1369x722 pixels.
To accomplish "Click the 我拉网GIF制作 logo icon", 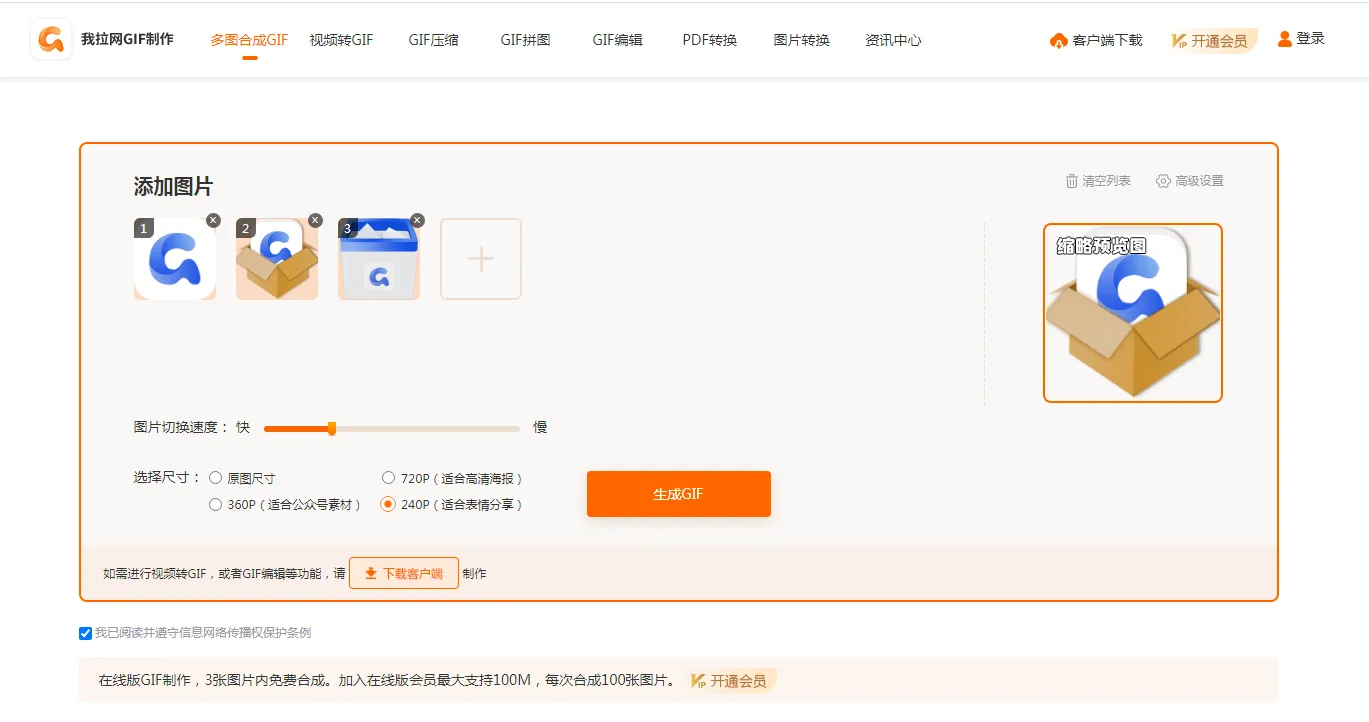I will click(51, 39).
